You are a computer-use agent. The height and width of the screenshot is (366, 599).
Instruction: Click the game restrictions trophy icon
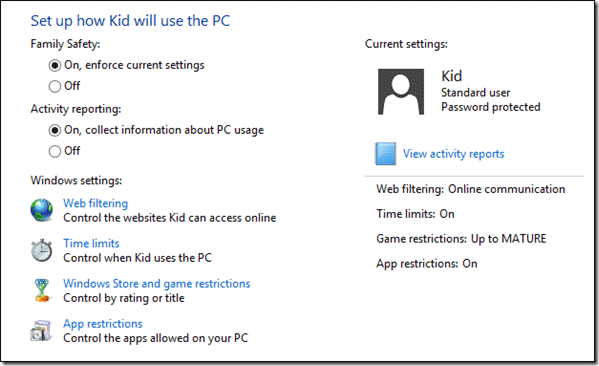[42, 290]
